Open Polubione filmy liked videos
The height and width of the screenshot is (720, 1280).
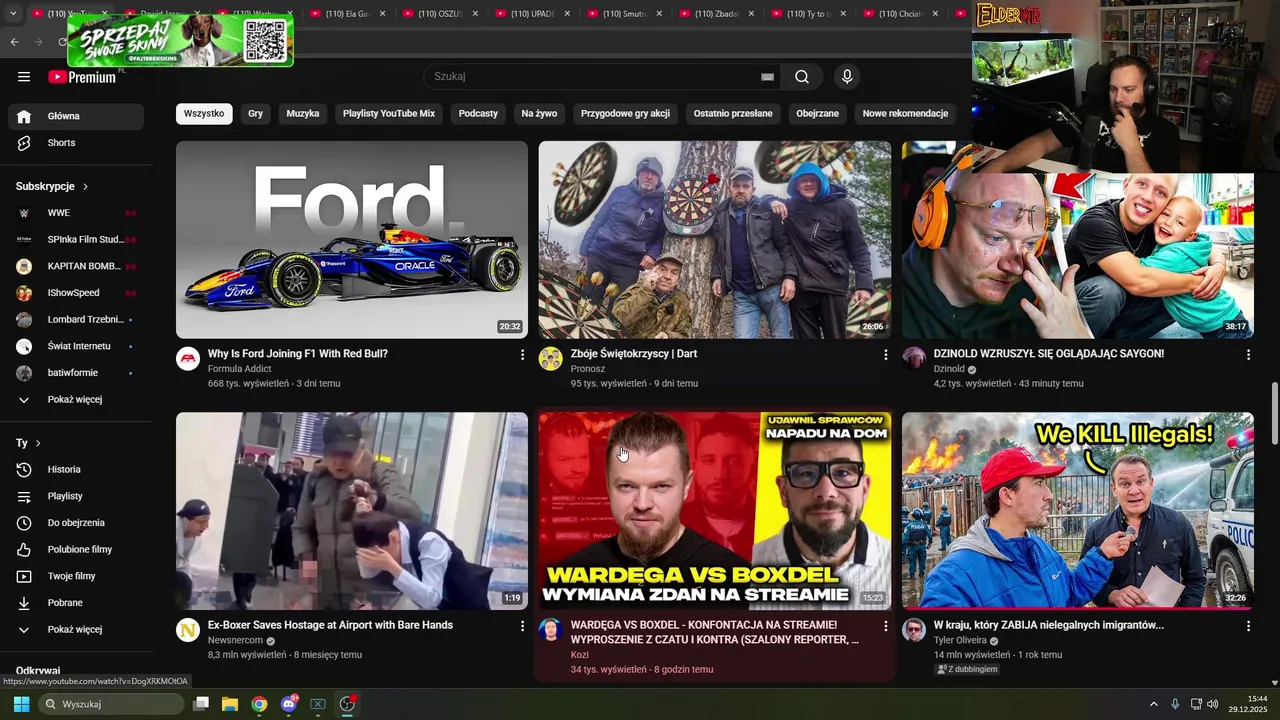pos(76,550)
